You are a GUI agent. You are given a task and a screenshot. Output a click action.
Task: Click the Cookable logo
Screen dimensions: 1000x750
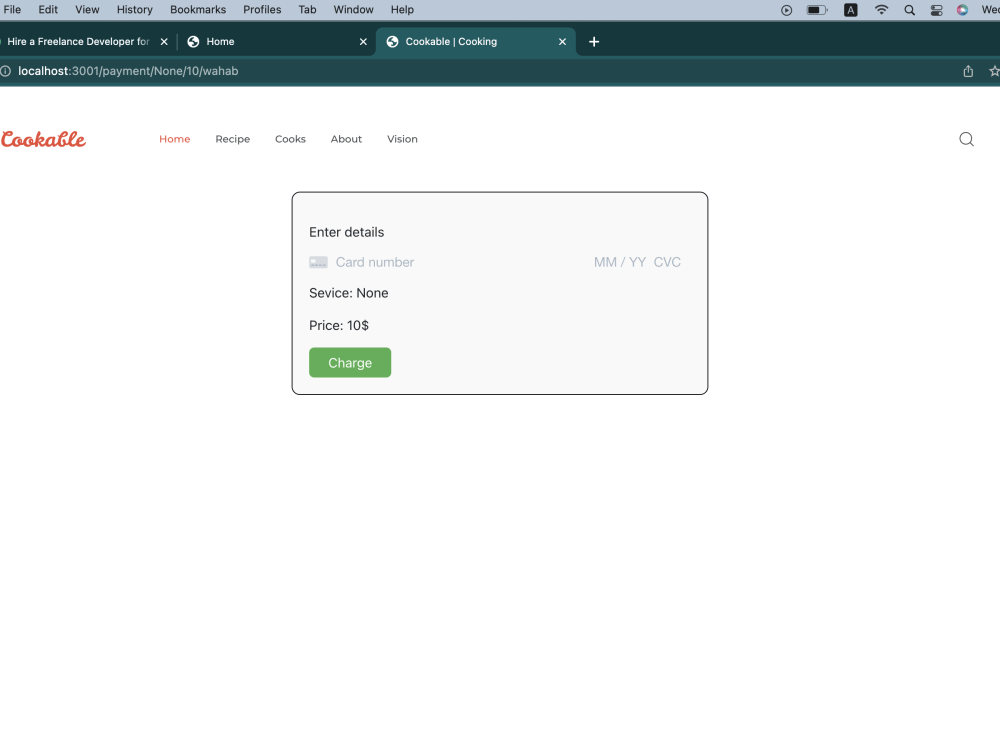click(43, 139)
